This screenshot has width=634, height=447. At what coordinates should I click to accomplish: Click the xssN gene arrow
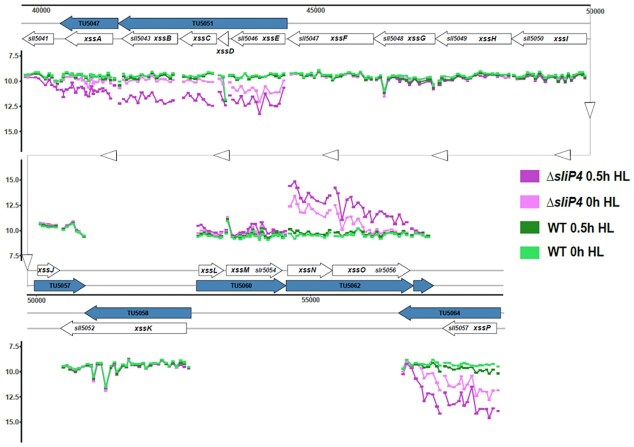point(309,270)
